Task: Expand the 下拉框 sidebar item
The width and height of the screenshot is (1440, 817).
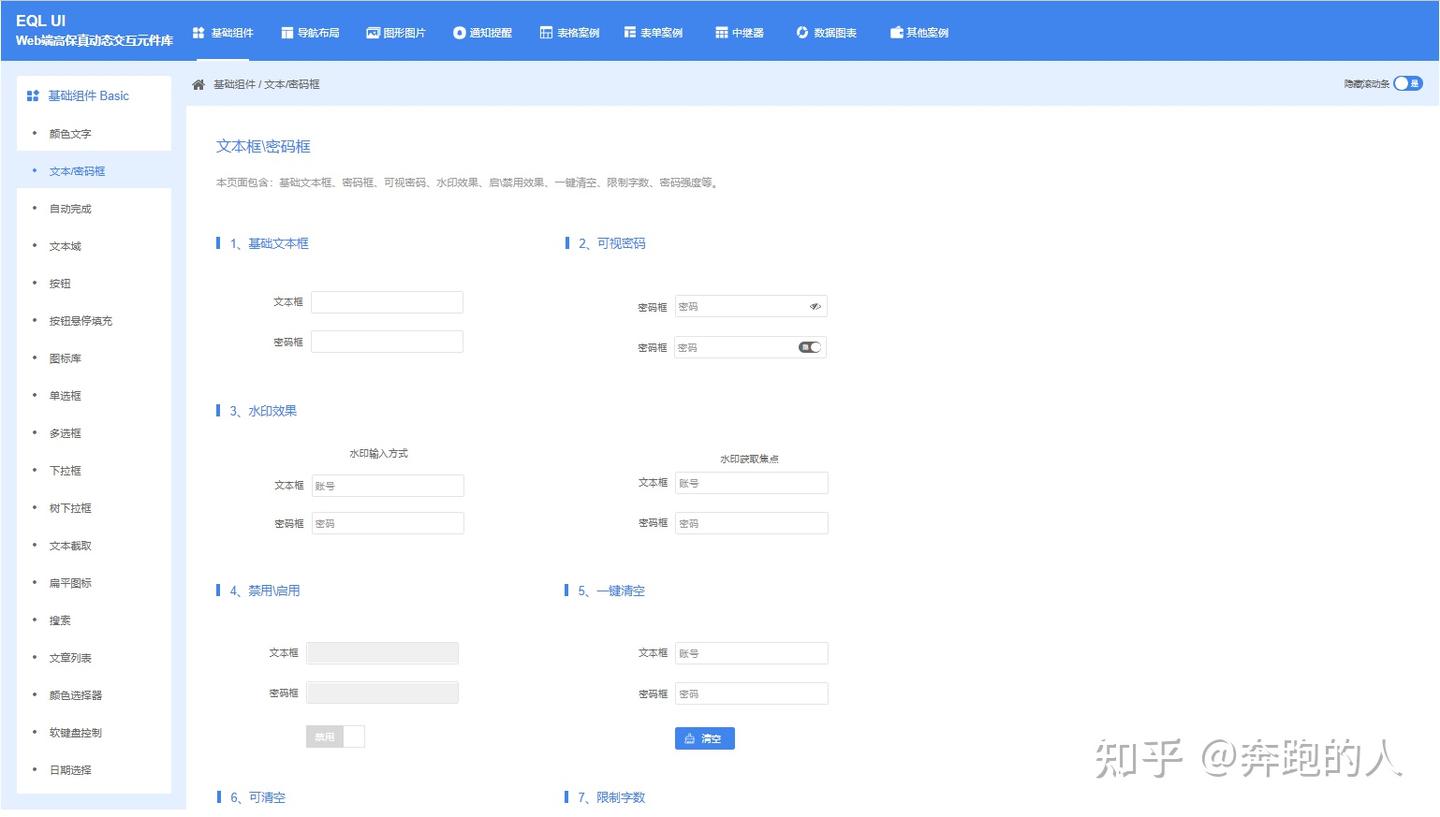Action: [x=64, y=470]
